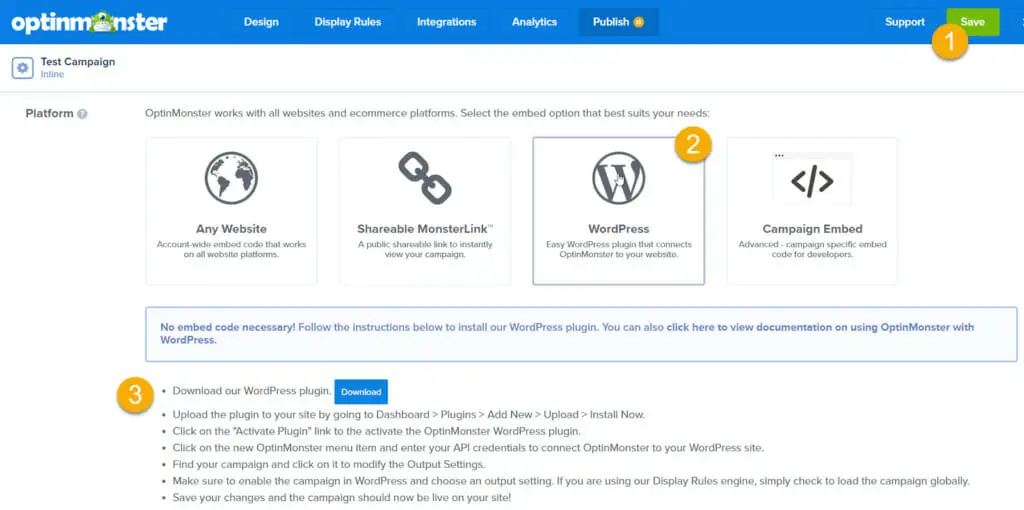Viewport: 1024px width, 510px height.
Task: Click the 'Find your campaign' instruction line
Action: (x=328, y=465)
